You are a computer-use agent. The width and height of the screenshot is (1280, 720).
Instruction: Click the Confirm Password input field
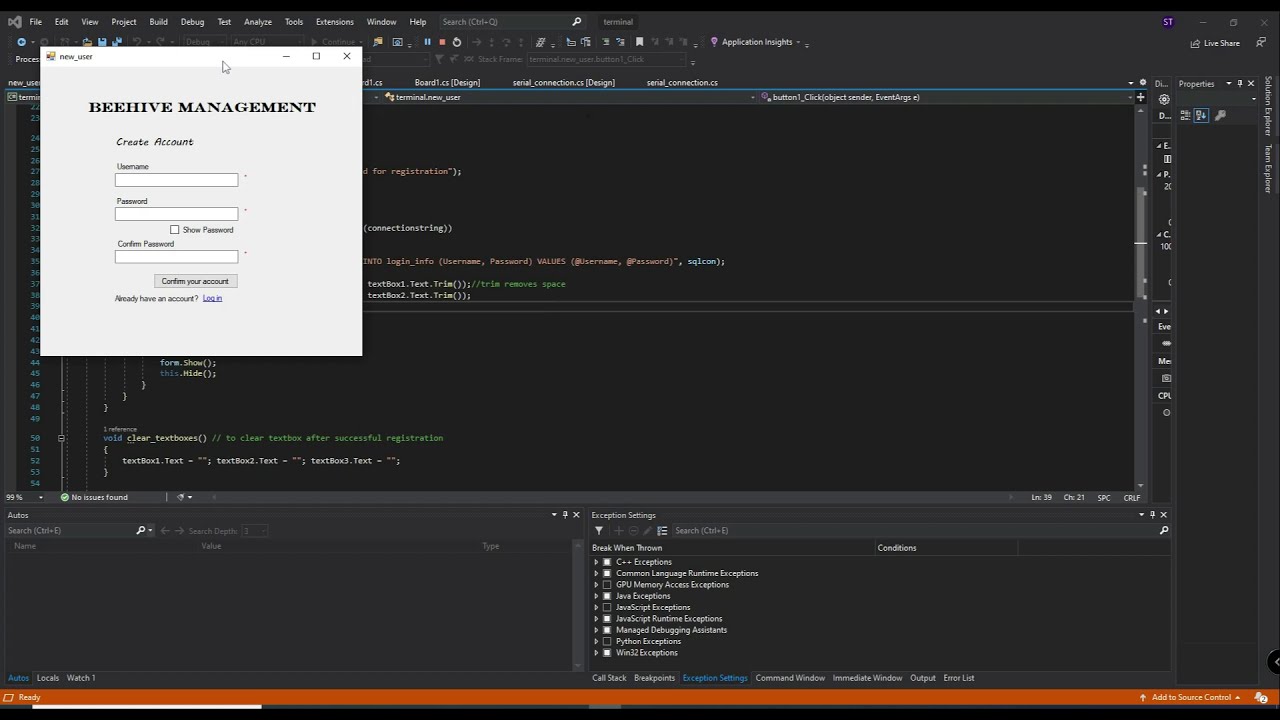(x=176, y=257)
